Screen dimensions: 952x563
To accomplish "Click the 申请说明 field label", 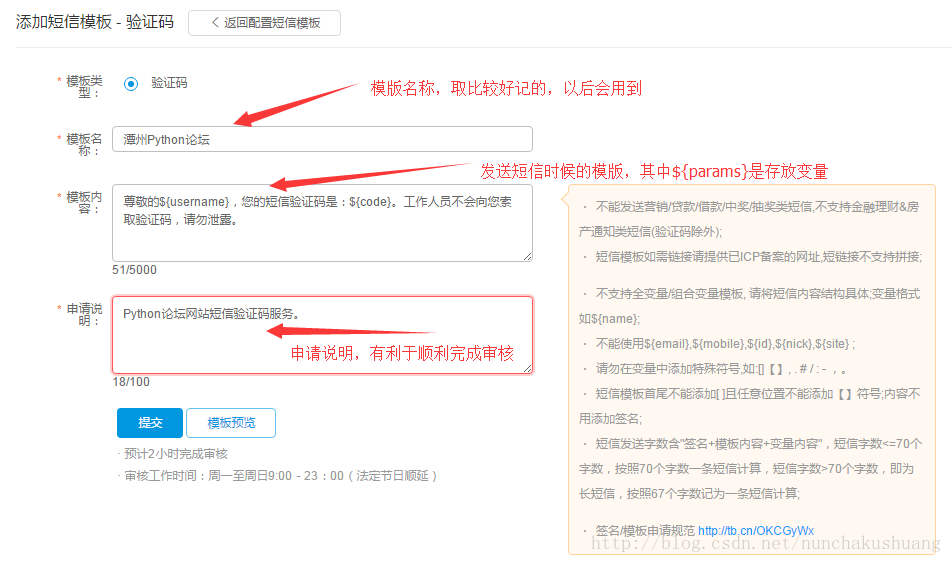I will click(84, 315).
